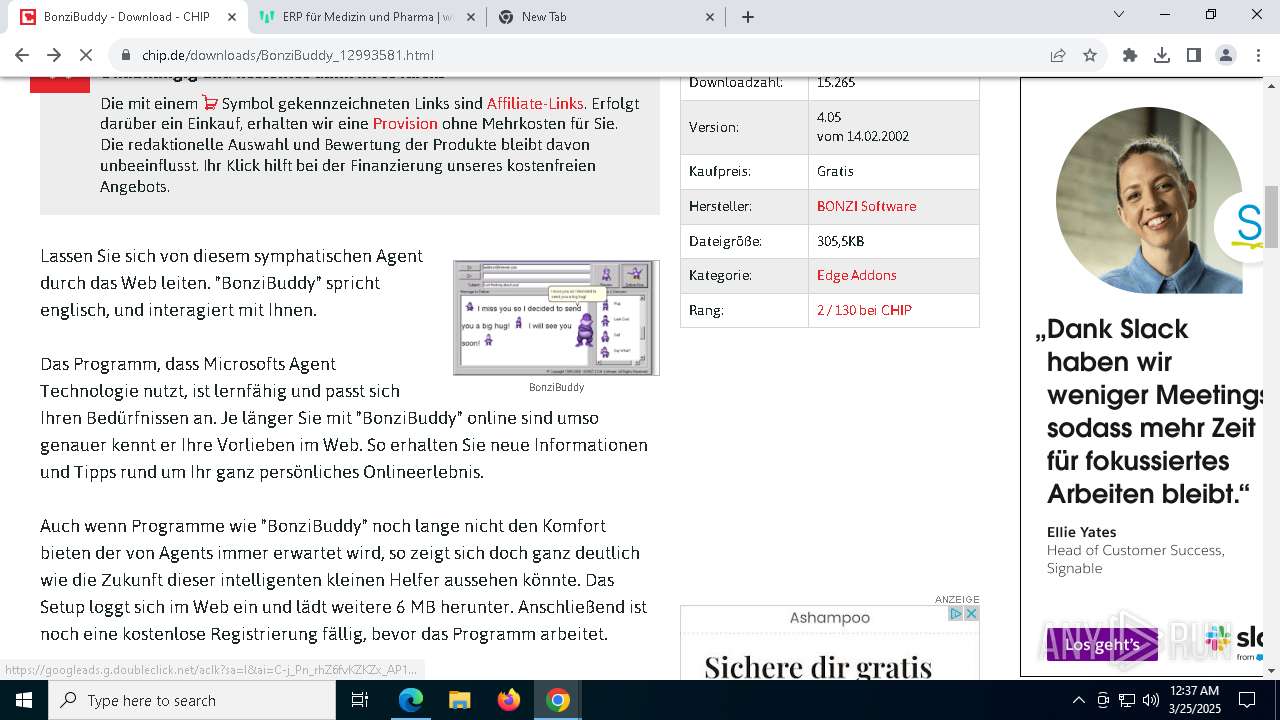The image size is (1280, 720).
Task: Open the Chrome side panel
Action: pyautogui.click(x=1194, y=55)
